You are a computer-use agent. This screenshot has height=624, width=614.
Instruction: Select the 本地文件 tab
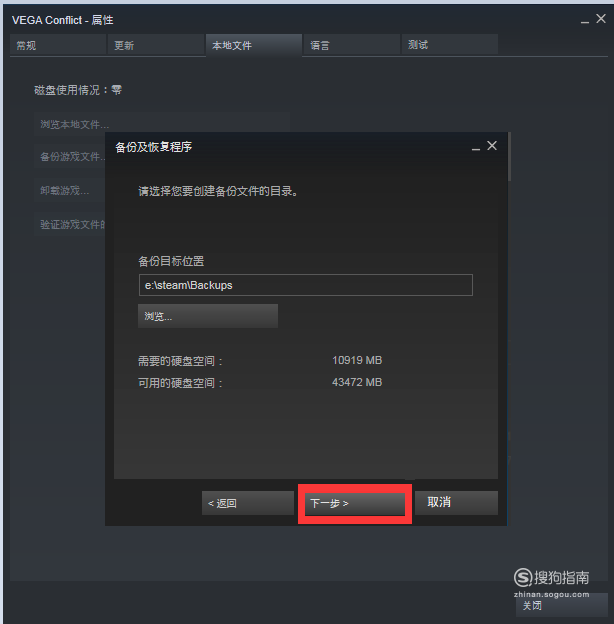(x=254, y=45)
